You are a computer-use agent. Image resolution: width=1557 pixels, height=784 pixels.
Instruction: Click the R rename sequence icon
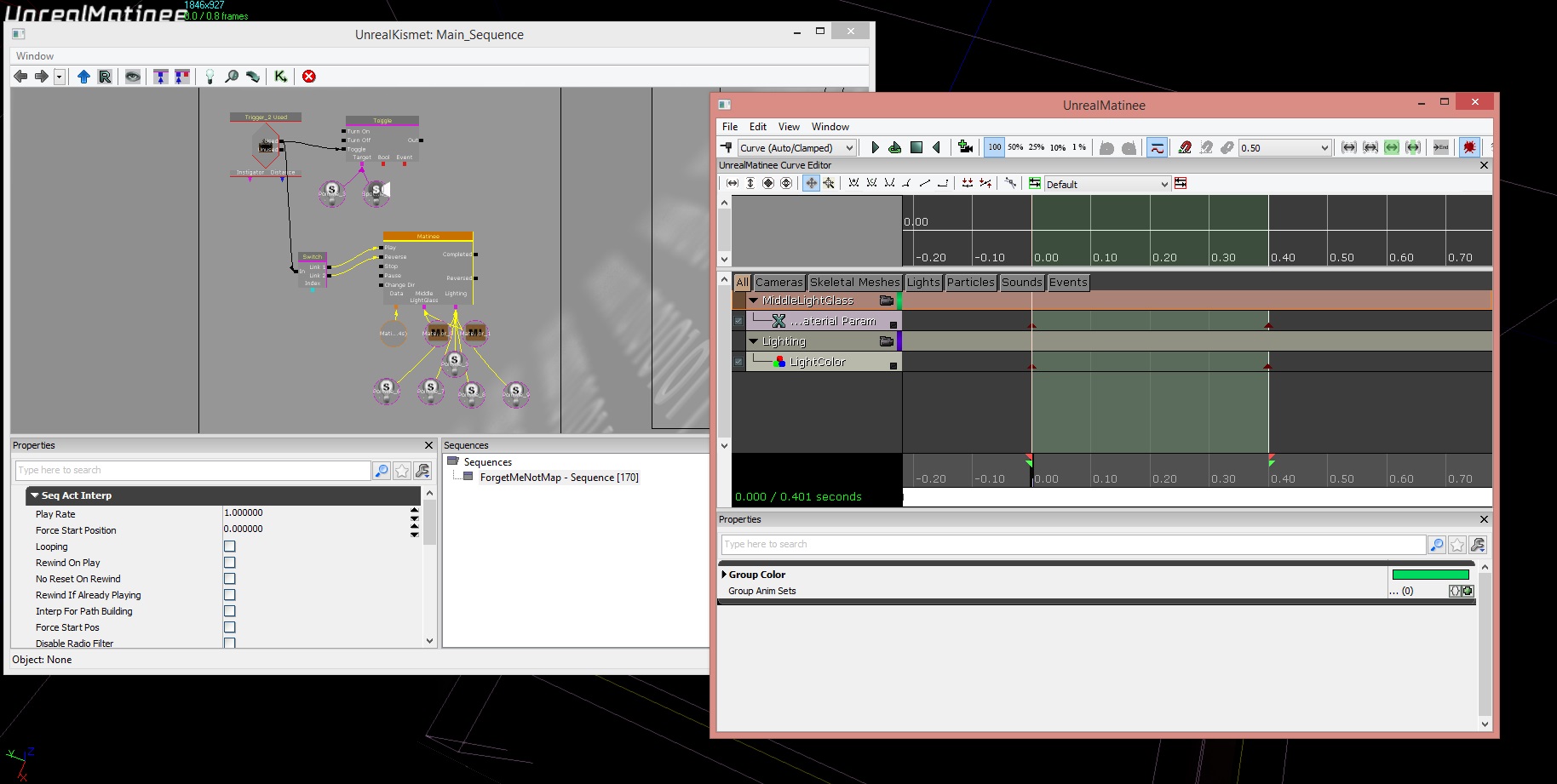coord(105,77)
